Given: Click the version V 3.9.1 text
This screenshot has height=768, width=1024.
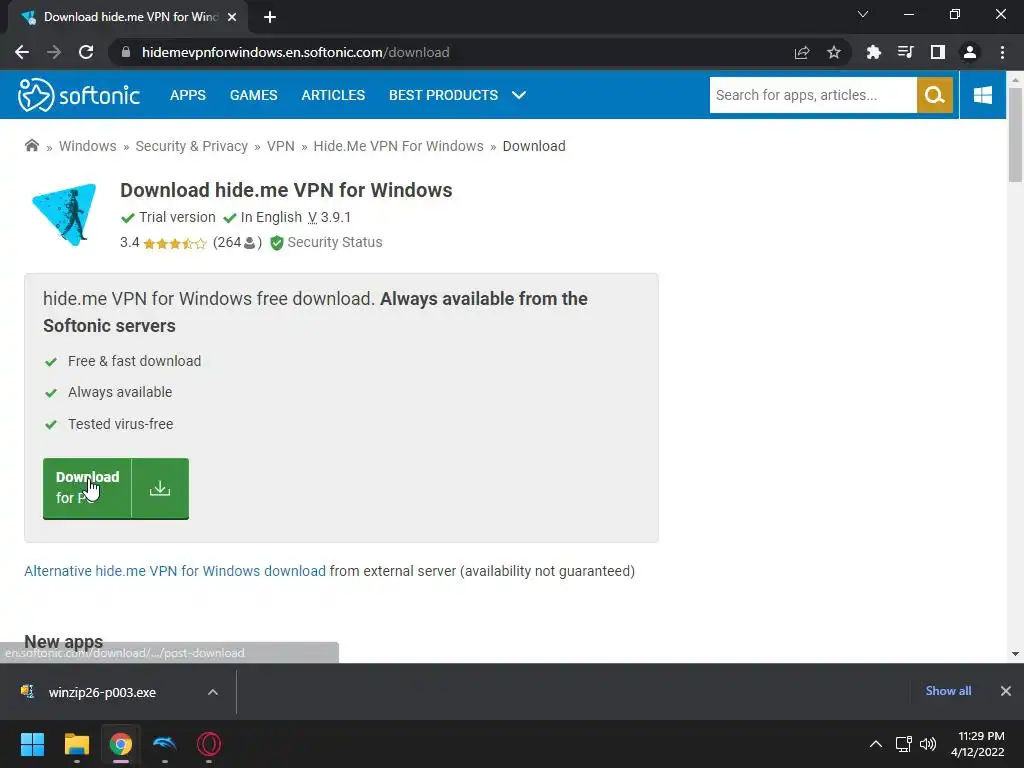Looking at the screenshot, I should pos(329,217).
